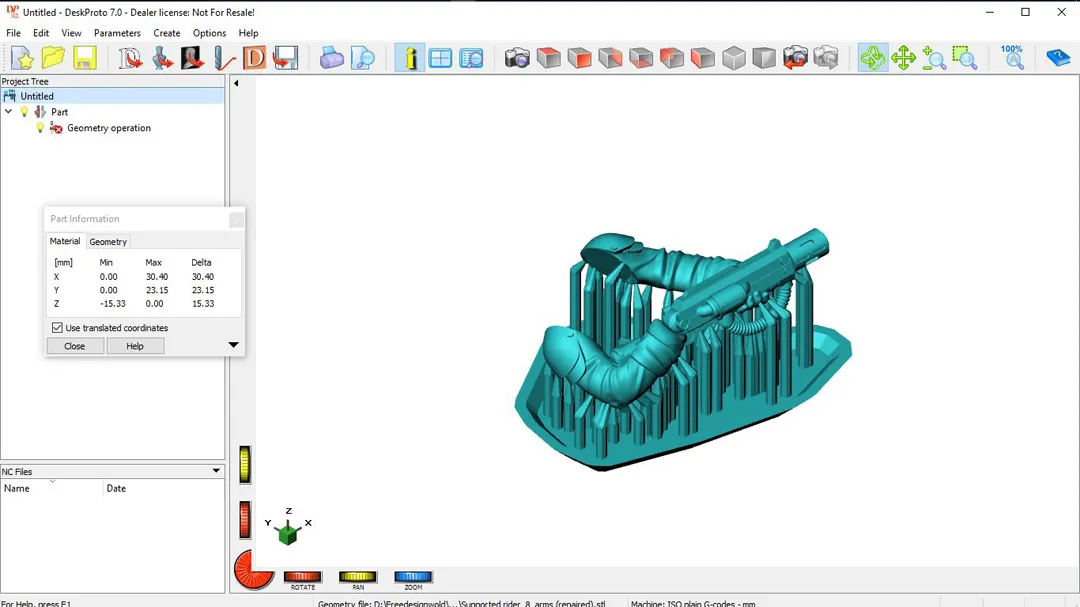Select the dark gray cube view
The height and width of the screenshot is (607, 1080).
764,58
